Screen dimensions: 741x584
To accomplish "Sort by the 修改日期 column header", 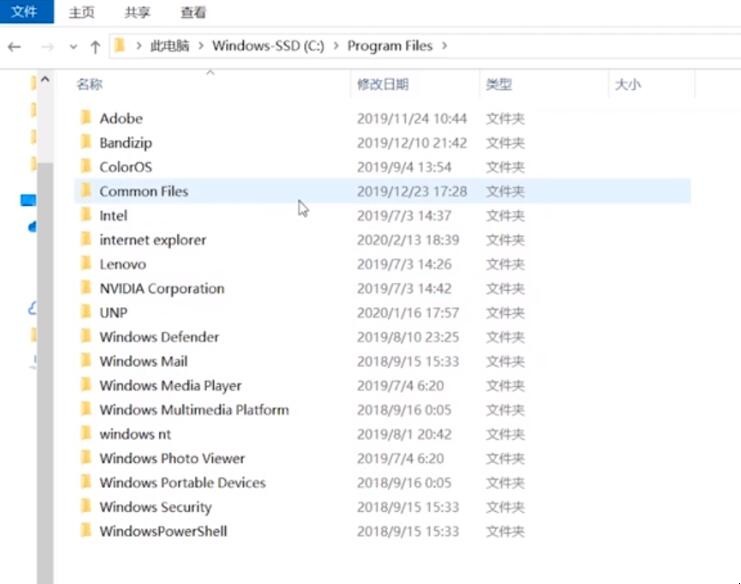I will tap(383, 85).
